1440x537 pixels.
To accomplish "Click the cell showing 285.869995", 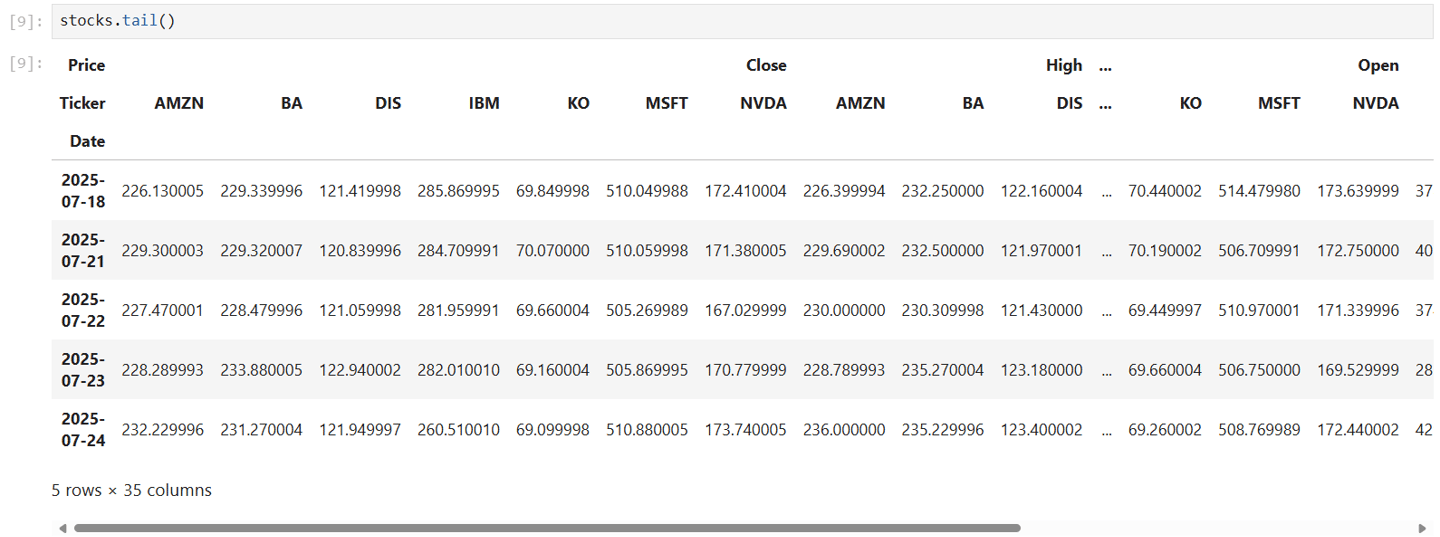I will pyautogui.click(x=458, y=190).
